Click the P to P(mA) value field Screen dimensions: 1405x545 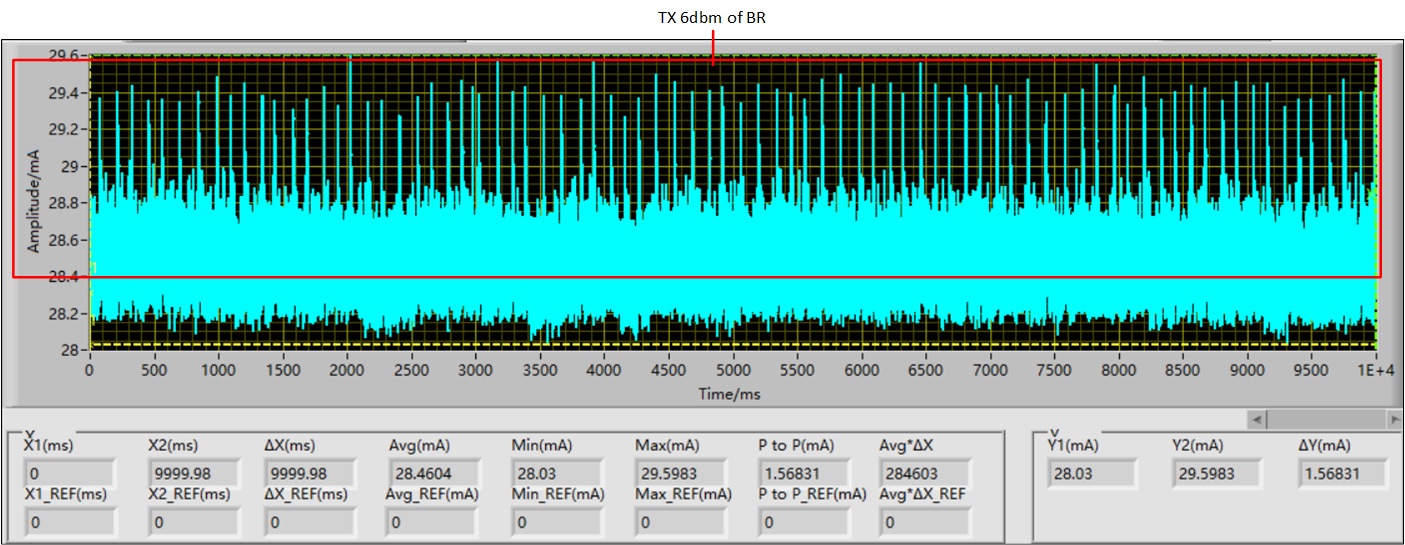pyautogui.click(x=804, y=473)
